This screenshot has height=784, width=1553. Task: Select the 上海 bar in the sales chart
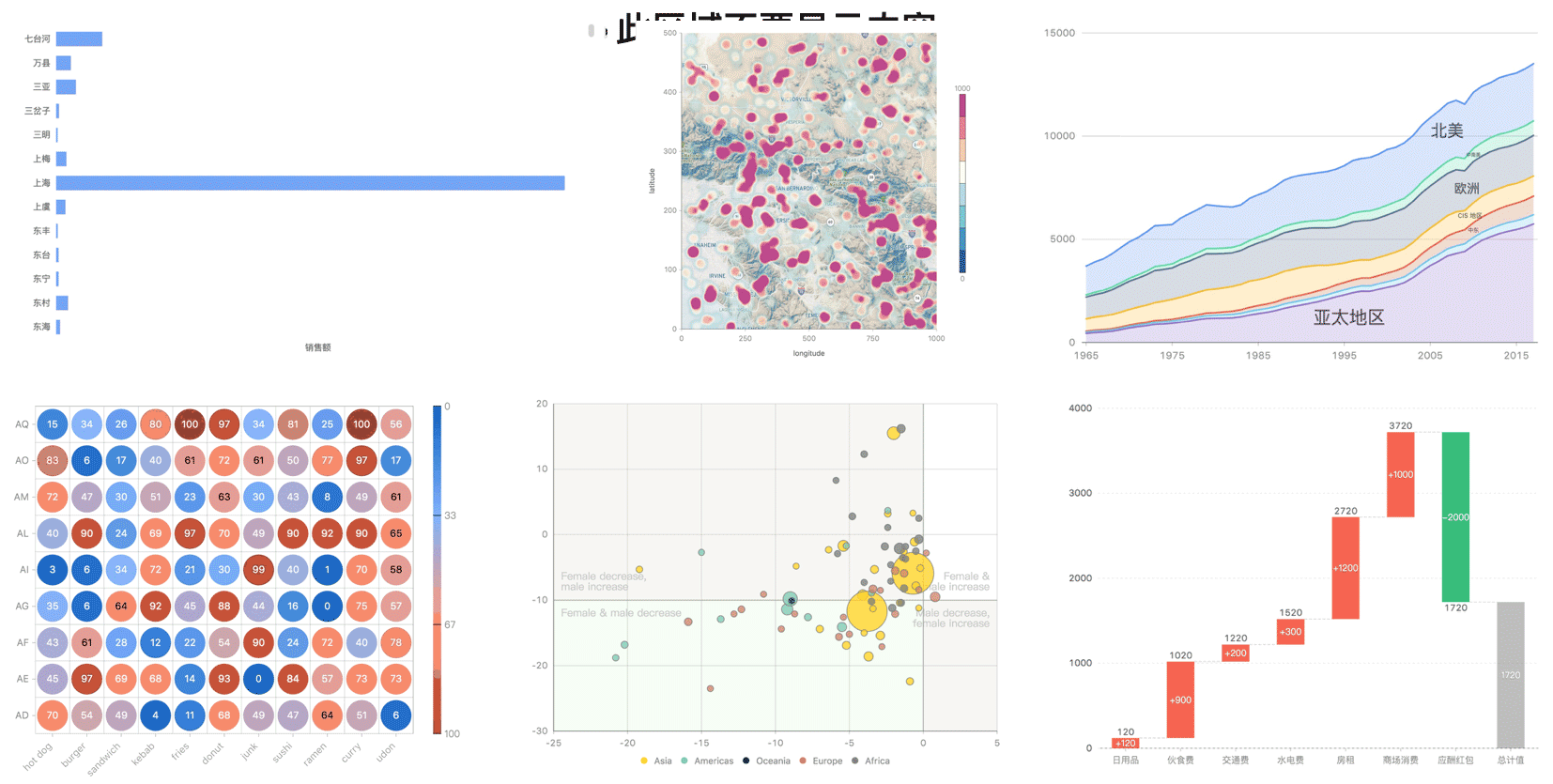[x=310, y=182]
